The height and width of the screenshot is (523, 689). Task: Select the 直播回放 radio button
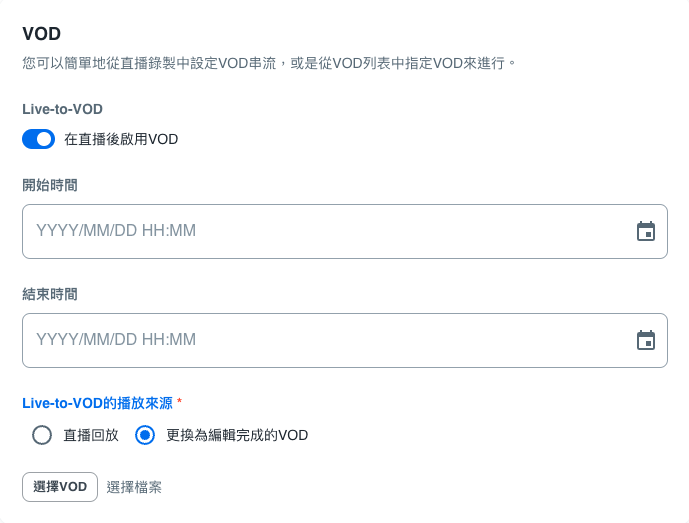click(x=41, y=435)
